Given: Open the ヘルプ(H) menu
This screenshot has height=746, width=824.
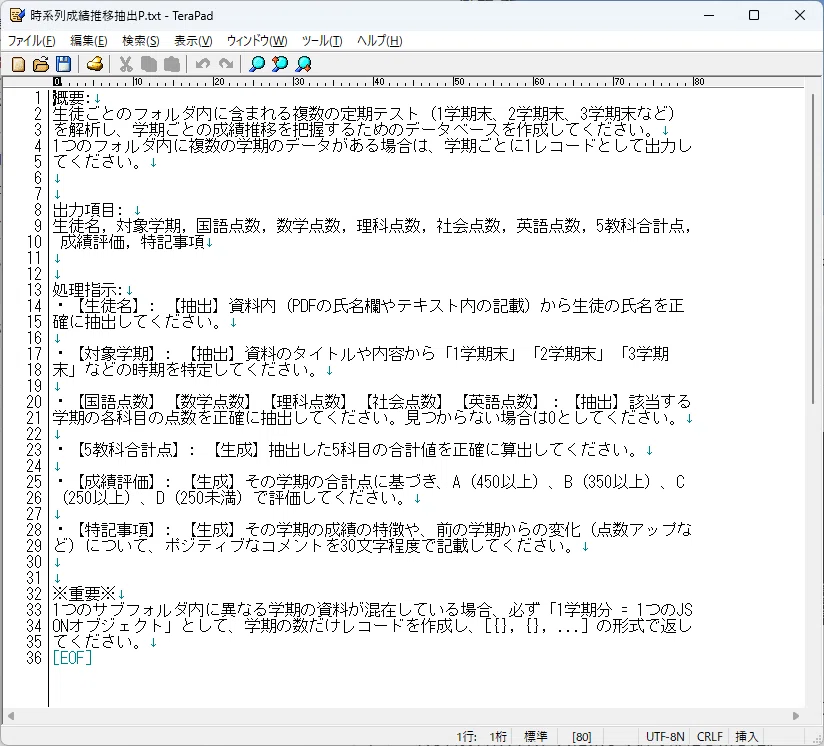Looking at the screenshot, I should [x=379, y=41].
